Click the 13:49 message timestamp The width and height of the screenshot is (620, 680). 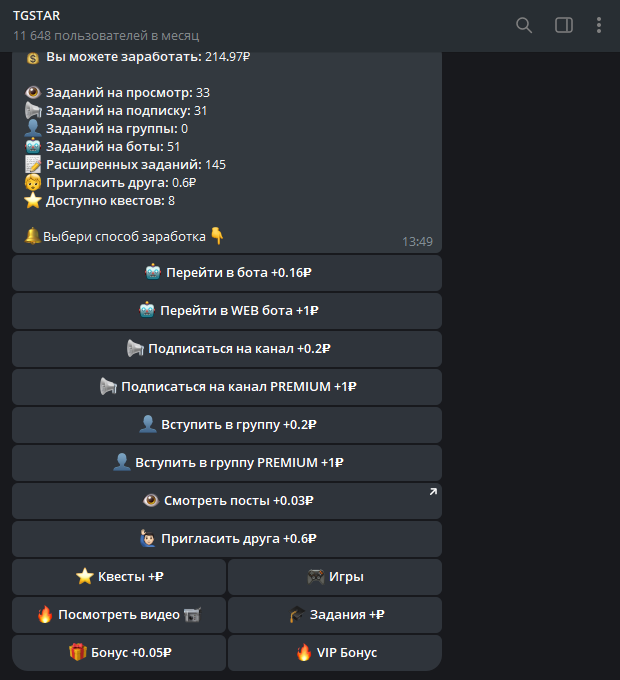click(x=417, y=241)
